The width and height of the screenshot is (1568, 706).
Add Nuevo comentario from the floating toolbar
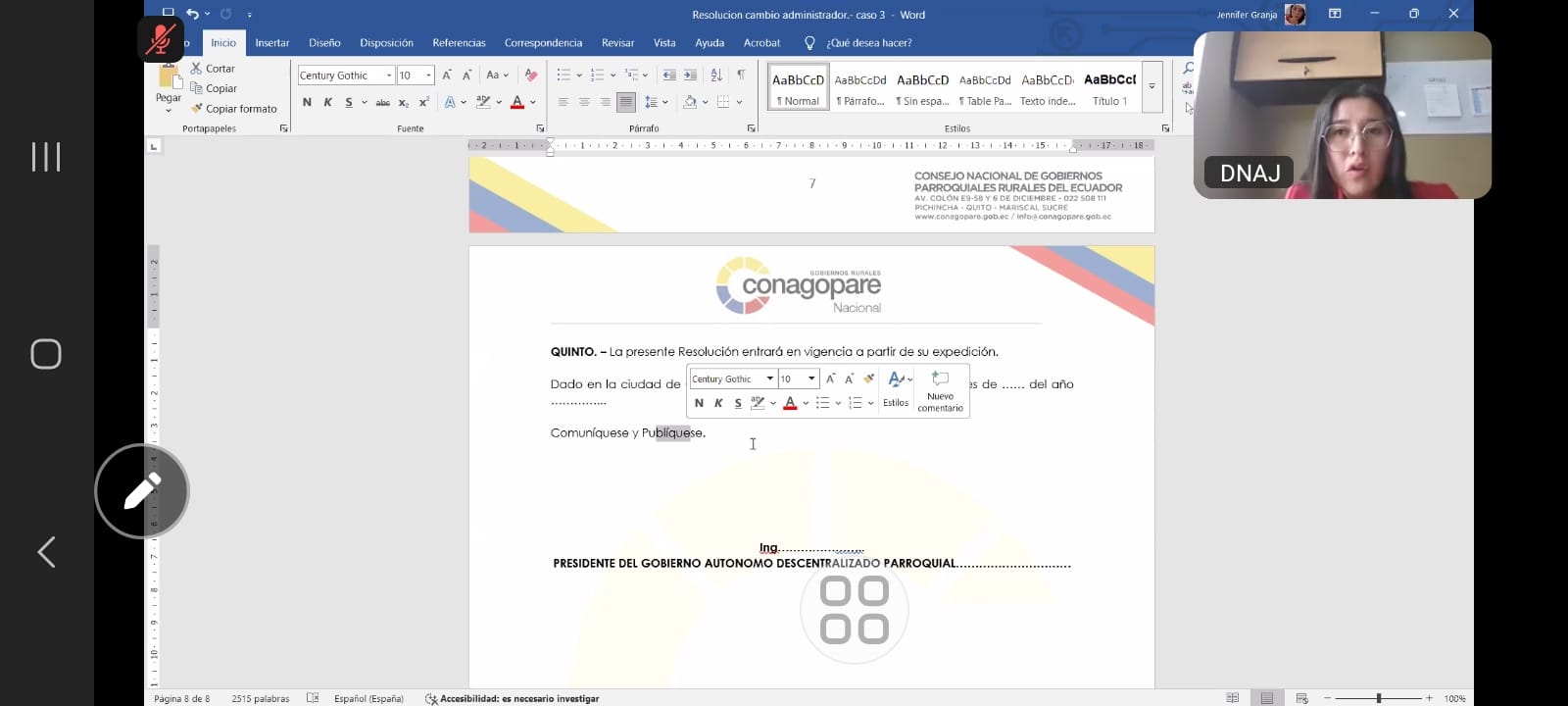940,390
